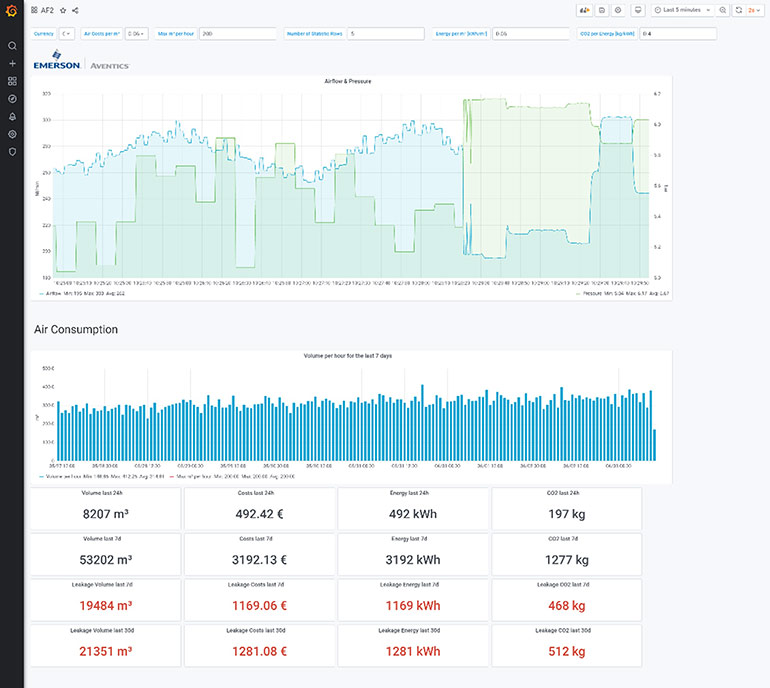Open the Currency € dropdown

click(x=67, y=34)
